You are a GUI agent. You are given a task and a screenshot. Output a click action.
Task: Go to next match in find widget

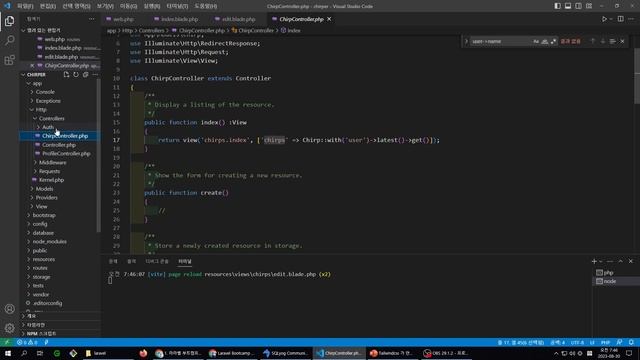point(603,41)
